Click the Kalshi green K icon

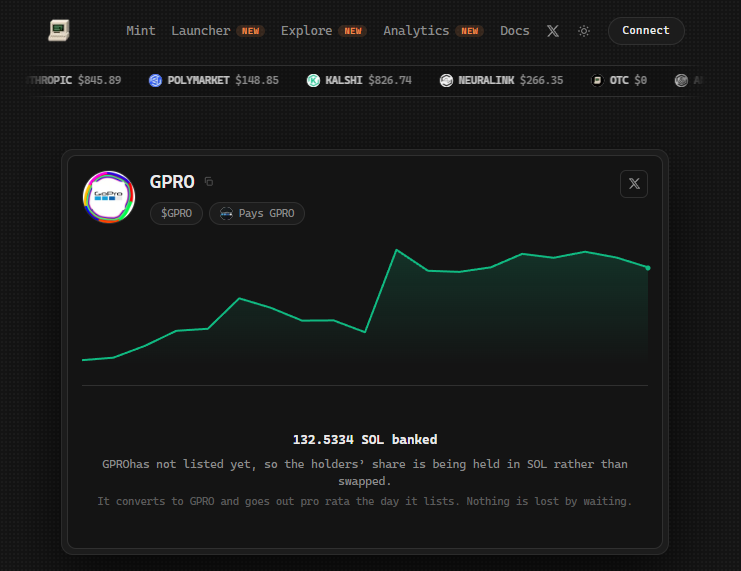tap(313, 81)
